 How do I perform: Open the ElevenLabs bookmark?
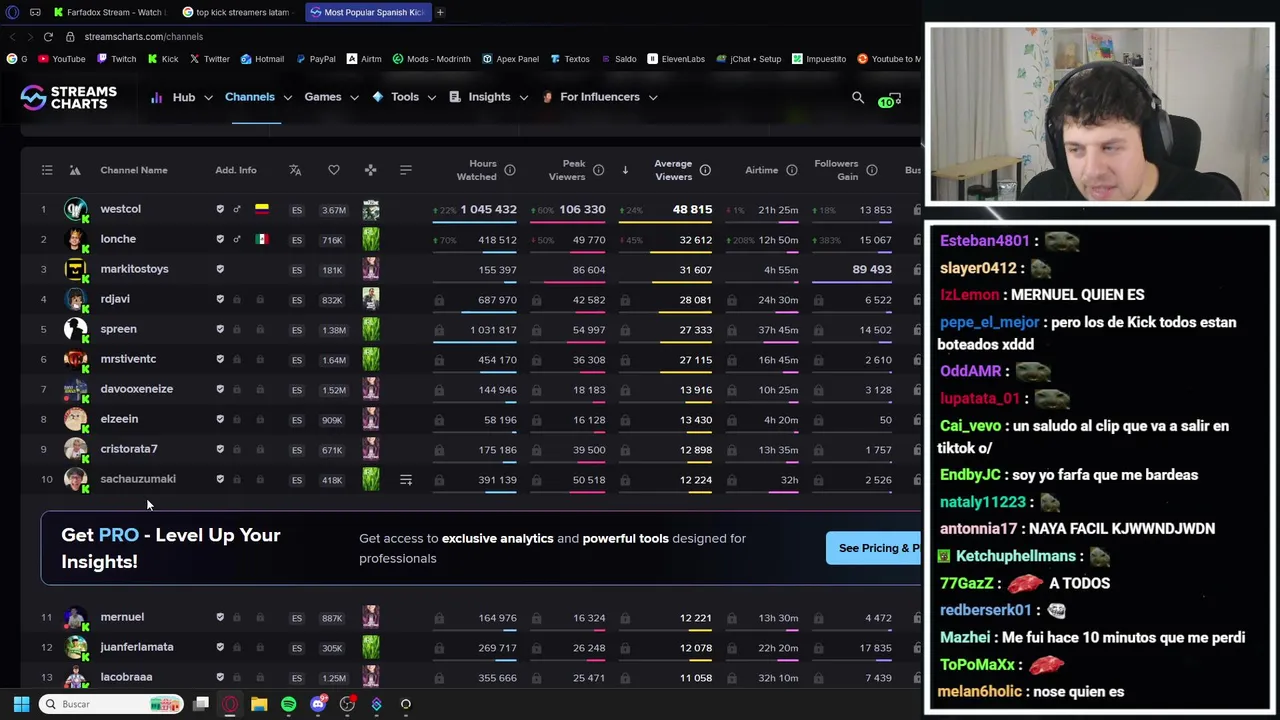point(676,59)
